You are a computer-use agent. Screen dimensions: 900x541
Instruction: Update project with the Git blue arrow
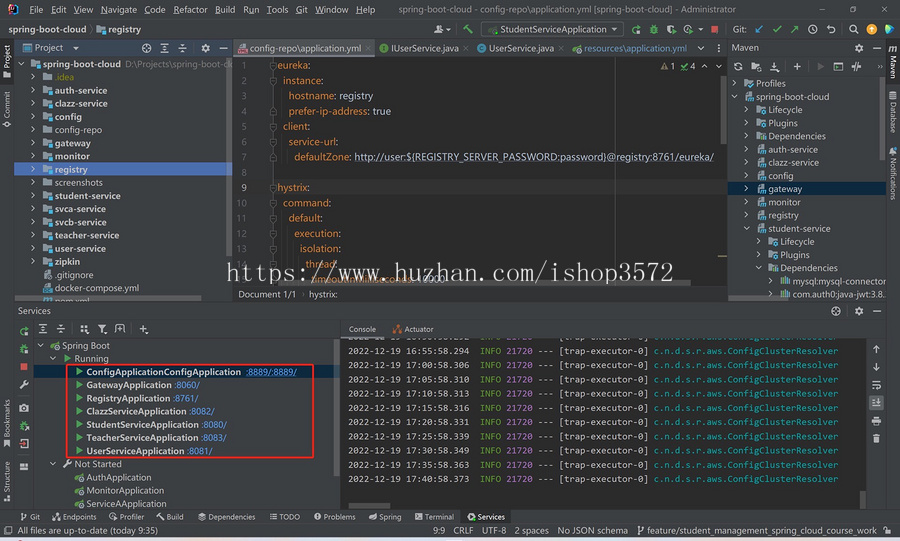point(759,29)
